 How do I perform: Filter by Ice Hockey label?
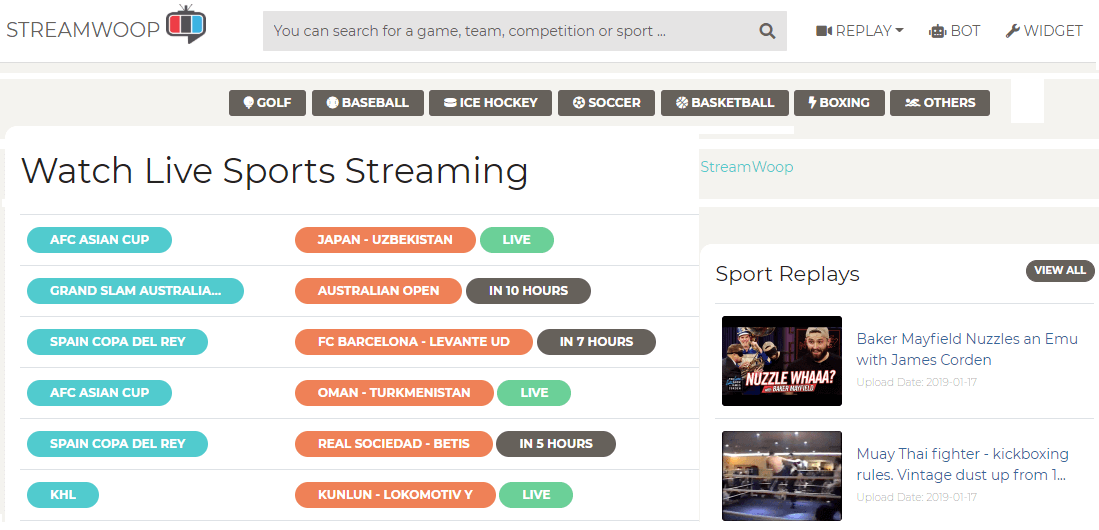(x=498, y=103)
